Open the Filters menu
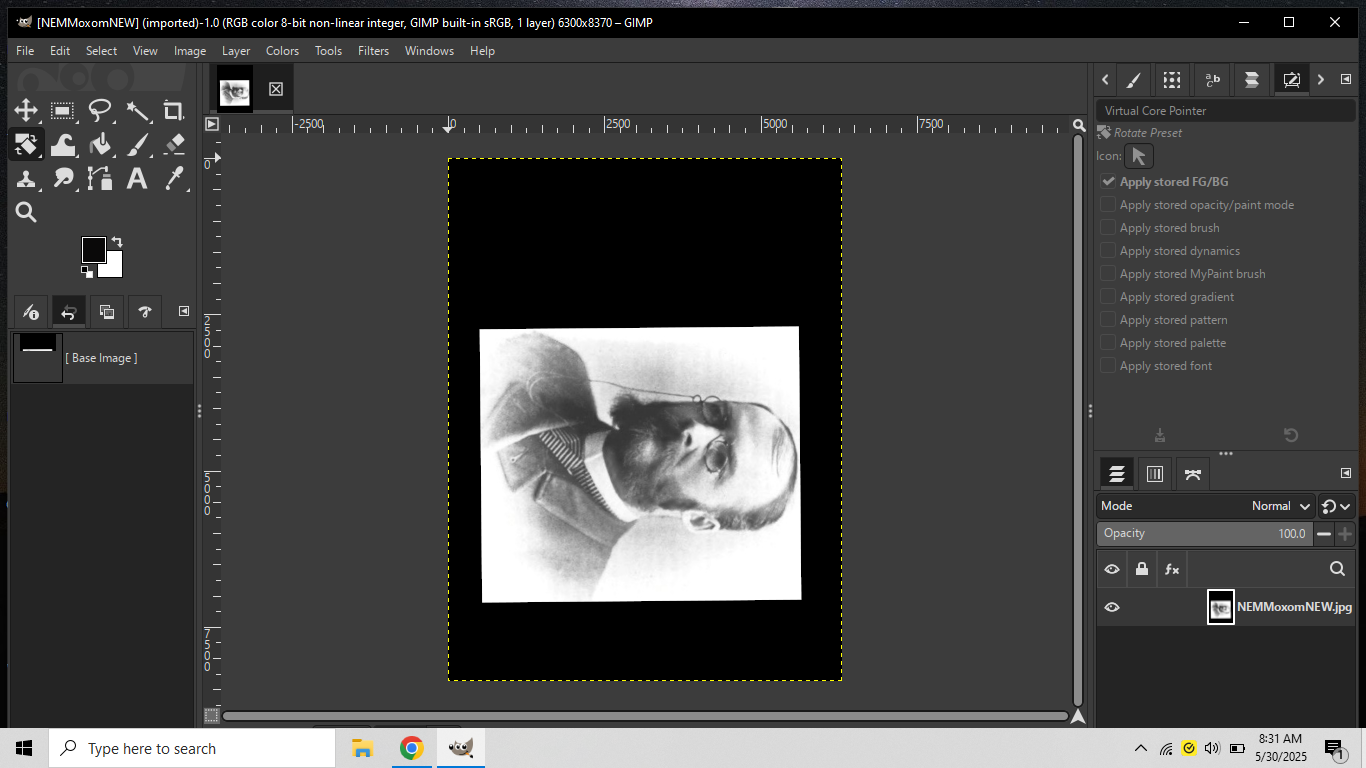 pos(373,51)
